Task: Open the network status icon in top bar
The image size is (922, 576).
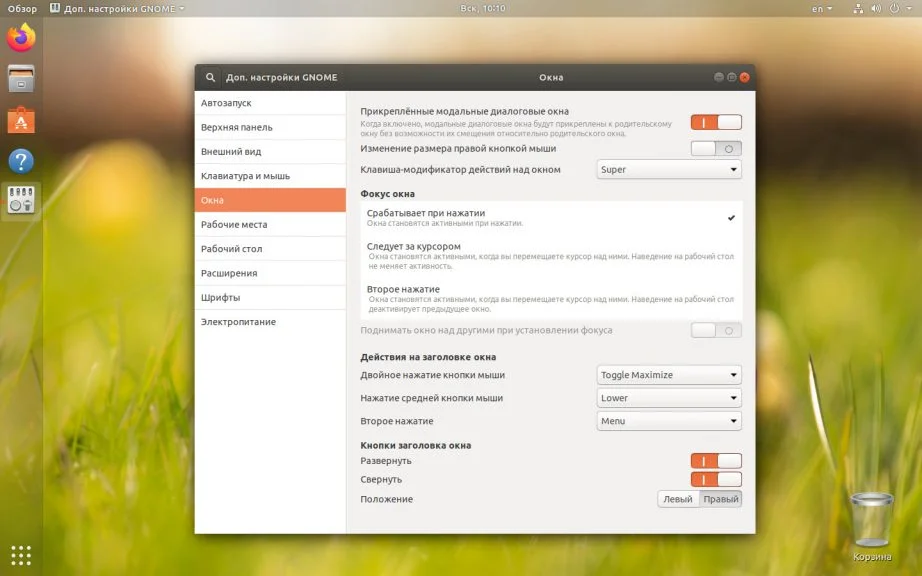Action: point(858,8)
